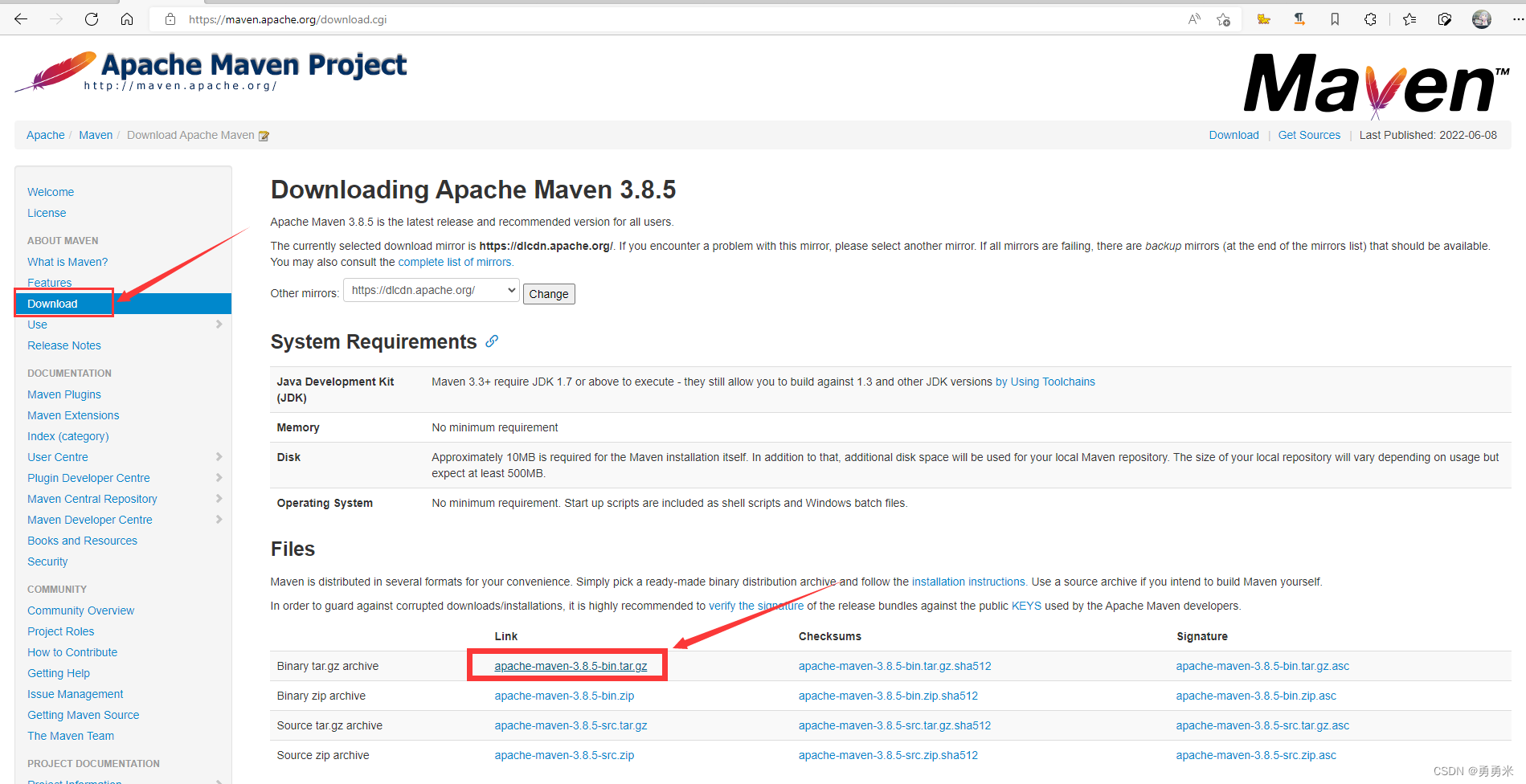Open the Security page
Image resolution: width=1526 pixels, height=784 pixels.
(47, 561)
